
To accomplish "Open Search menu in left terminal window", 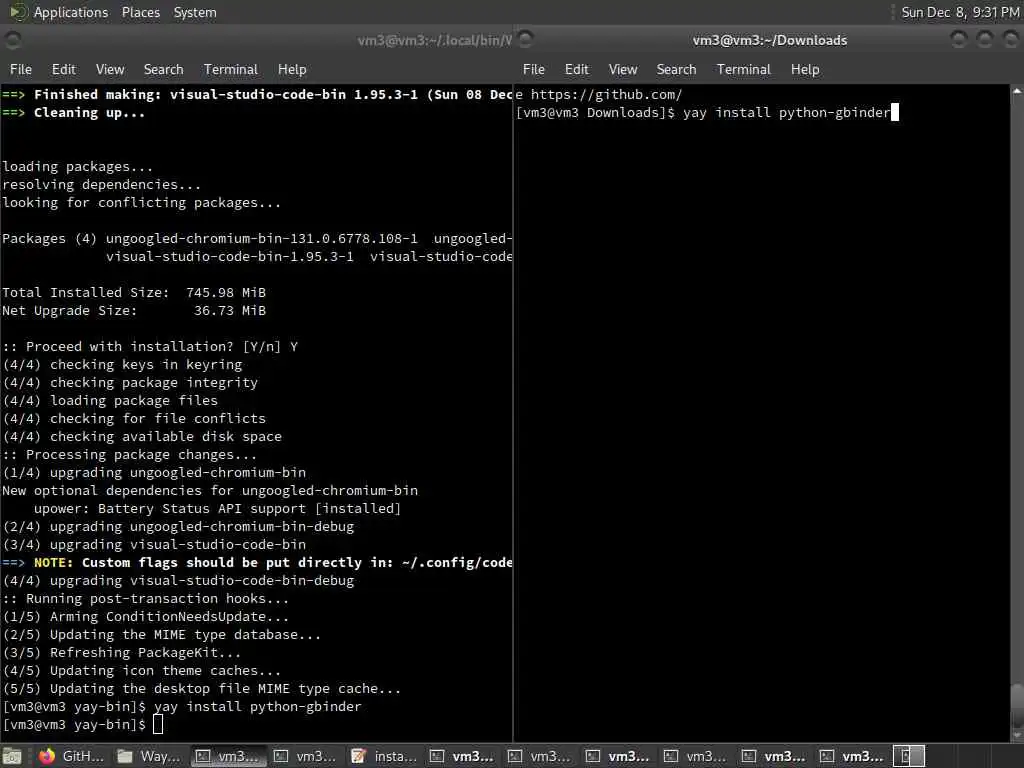I will [163, 69].
